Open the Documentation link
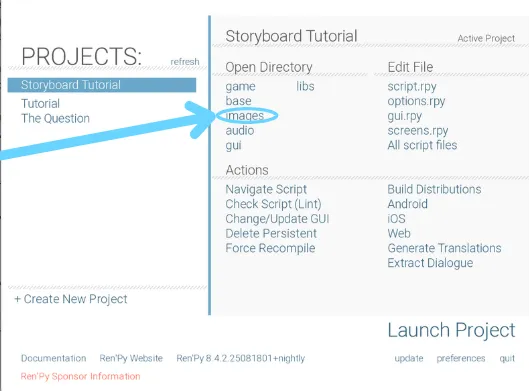Viewport: 529px width, 391px height. [x=54, y=358]
